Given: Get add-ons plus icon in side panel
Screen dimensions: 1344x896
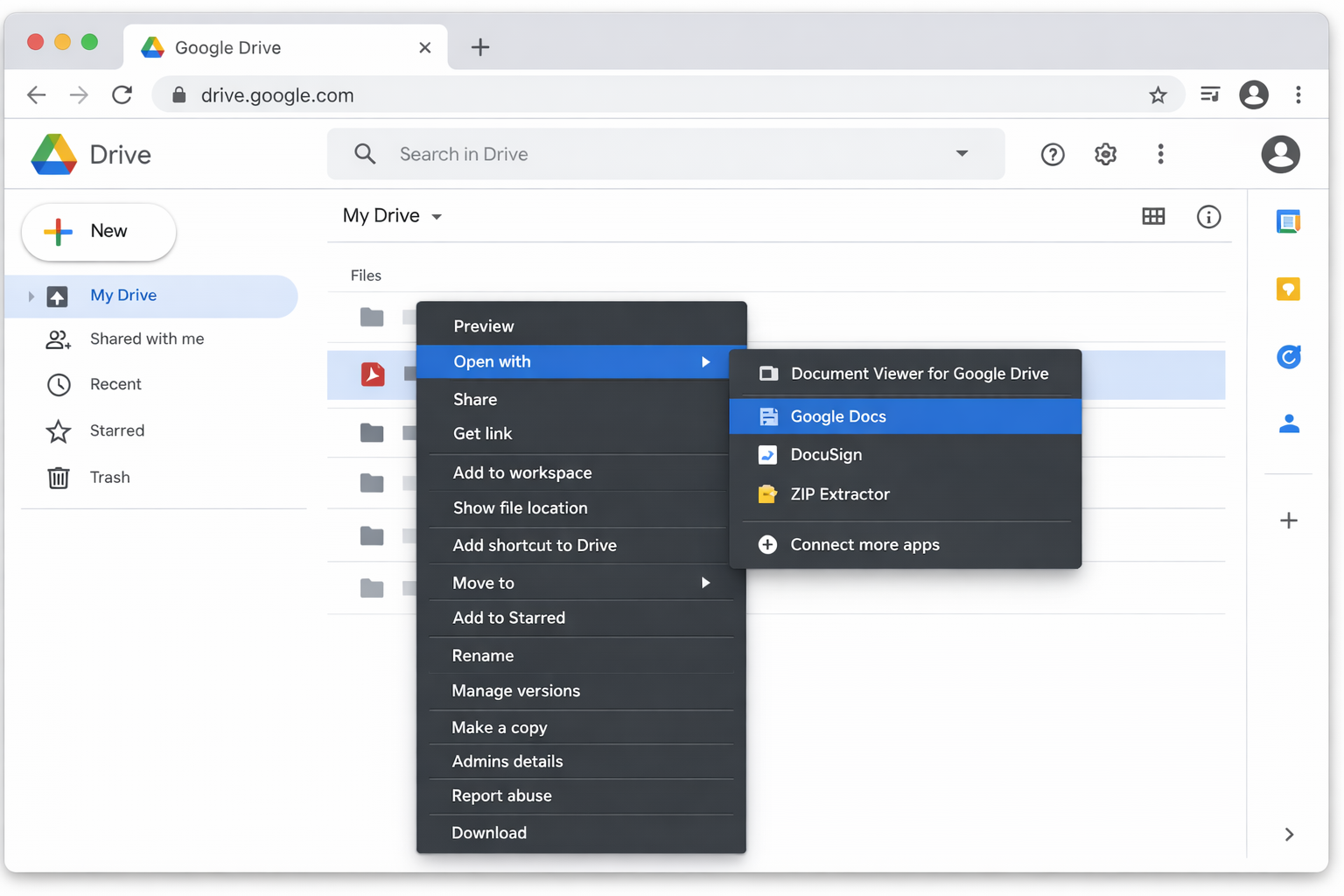Looking at the screenshot, I should [x=1288, y=521].
